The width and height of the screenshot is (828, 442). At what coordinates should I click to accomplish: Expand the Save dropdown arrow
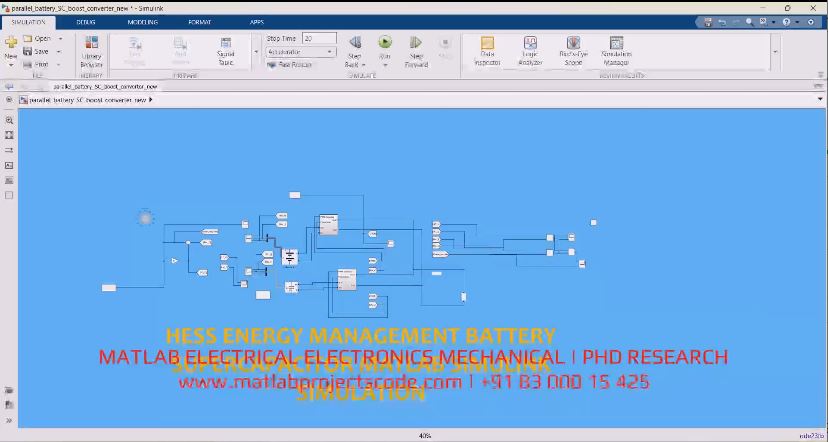pyautogui.click(x=60, y=52)
